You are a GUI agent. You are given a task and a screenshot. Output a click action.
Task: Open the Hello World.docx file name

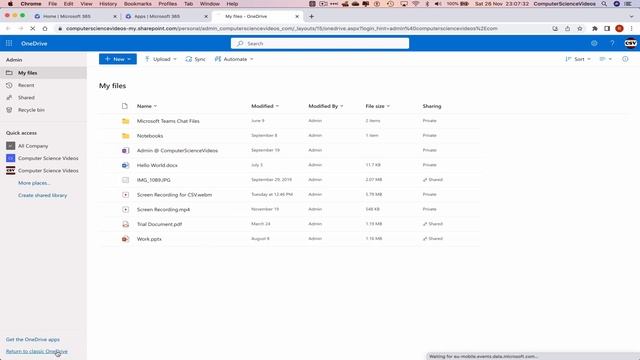[157, 165]
